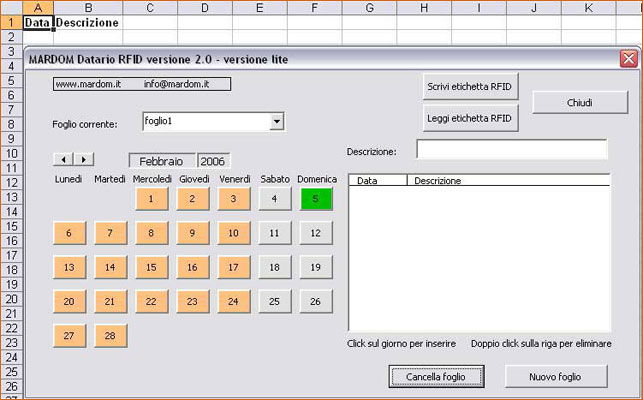Select spreadsheet cell A1 labeled Data
Viewport: 643px width, 400px height.
37,22
